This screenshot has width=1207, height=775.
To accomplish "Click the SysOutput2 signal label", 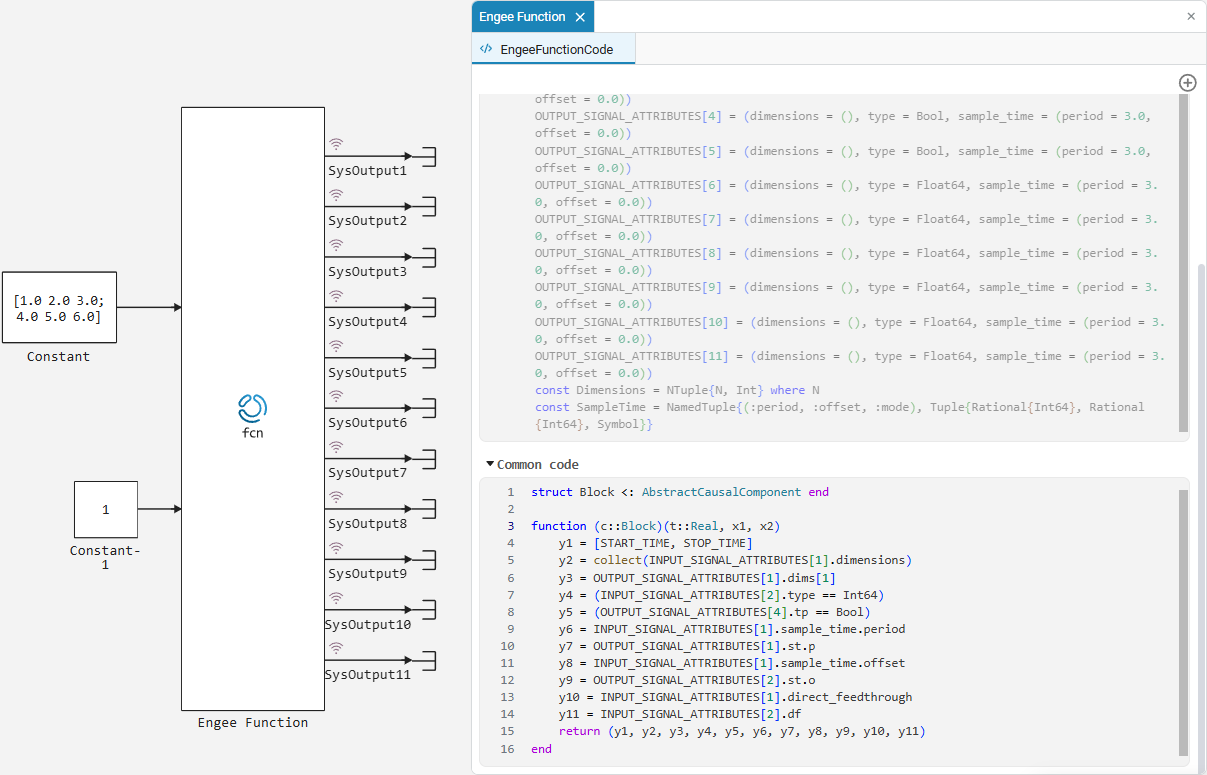I will tap(367, 221).
